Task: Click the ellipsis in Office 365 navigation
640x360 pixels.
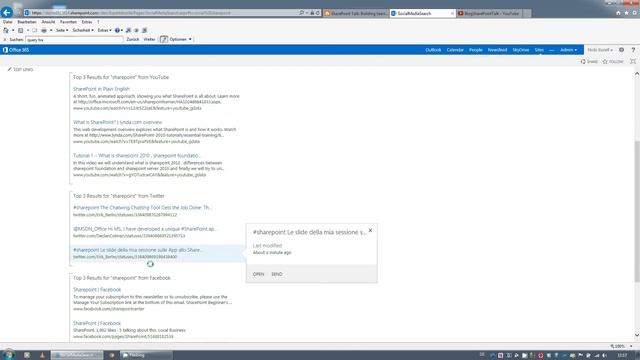Action: pyautogui.click(x=551, y=50)
